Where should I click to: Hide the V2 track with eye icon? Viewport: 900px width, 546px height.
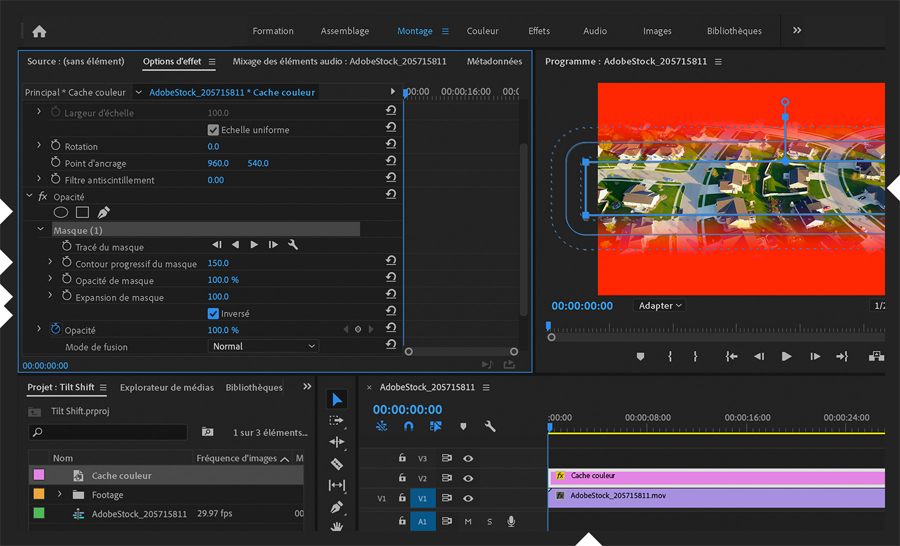pyautogui.click(x=468, y=478)
